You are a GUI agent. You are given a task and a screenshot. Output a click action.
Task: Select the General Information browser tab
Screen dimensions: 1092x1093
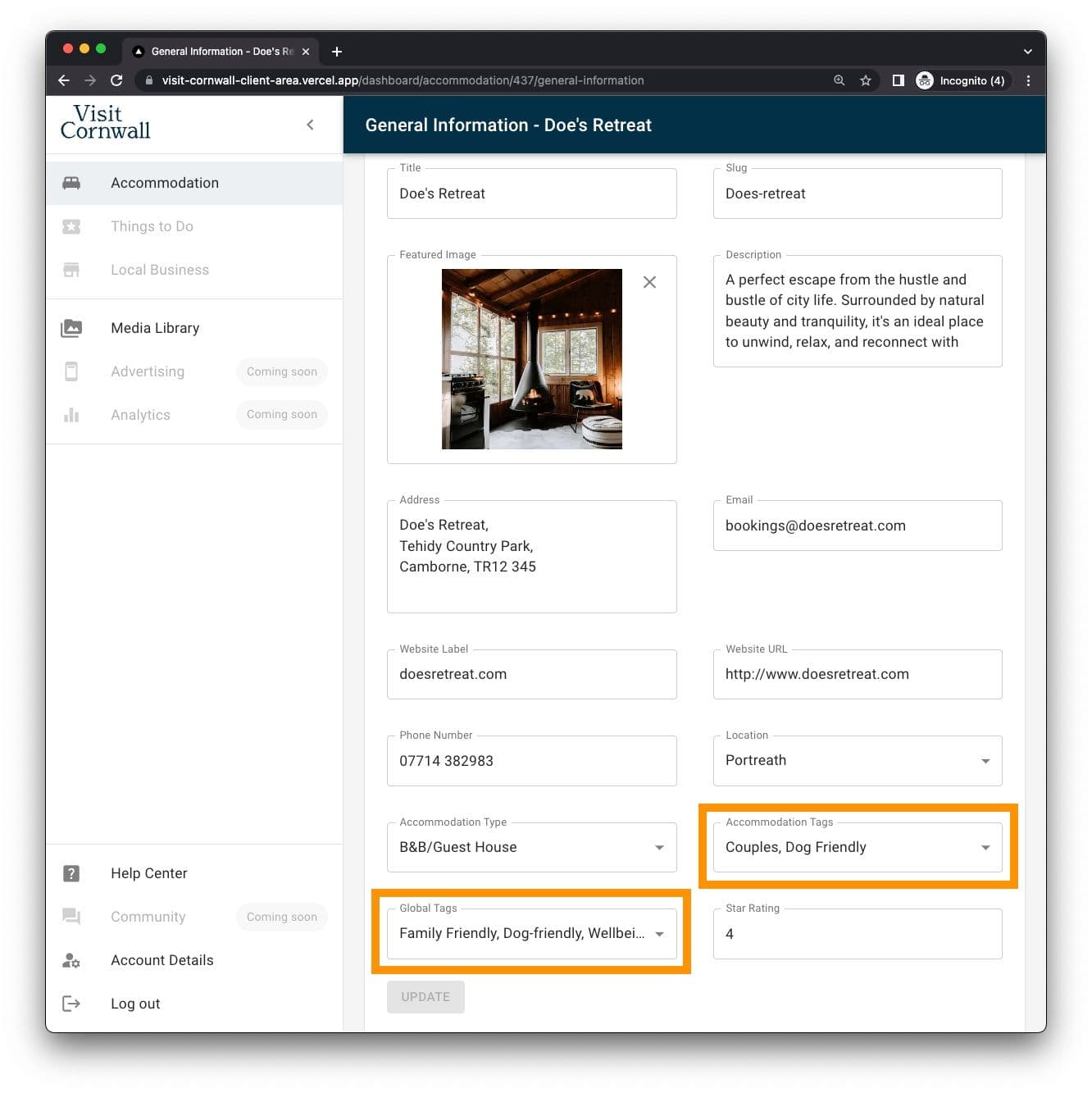click(x=217, y=51)
